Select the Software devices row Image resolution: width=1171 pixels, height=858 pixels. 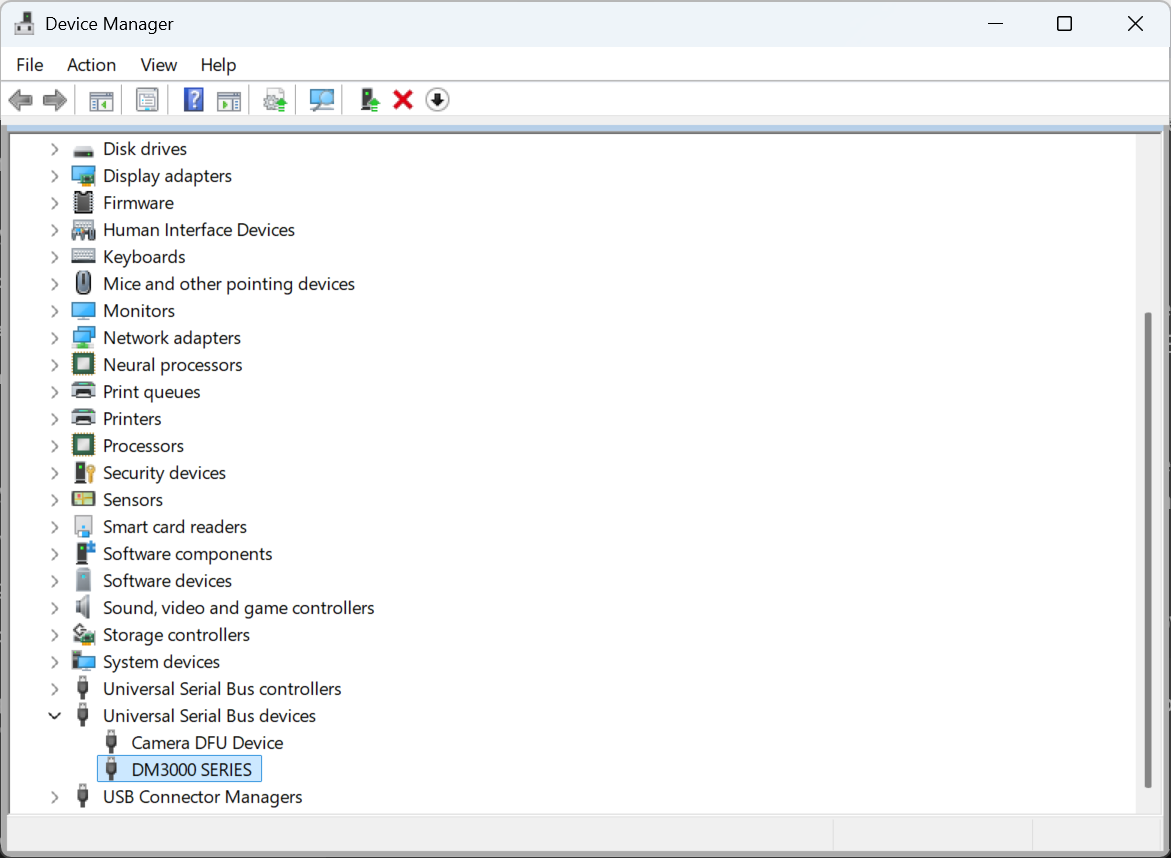(167, 581)
